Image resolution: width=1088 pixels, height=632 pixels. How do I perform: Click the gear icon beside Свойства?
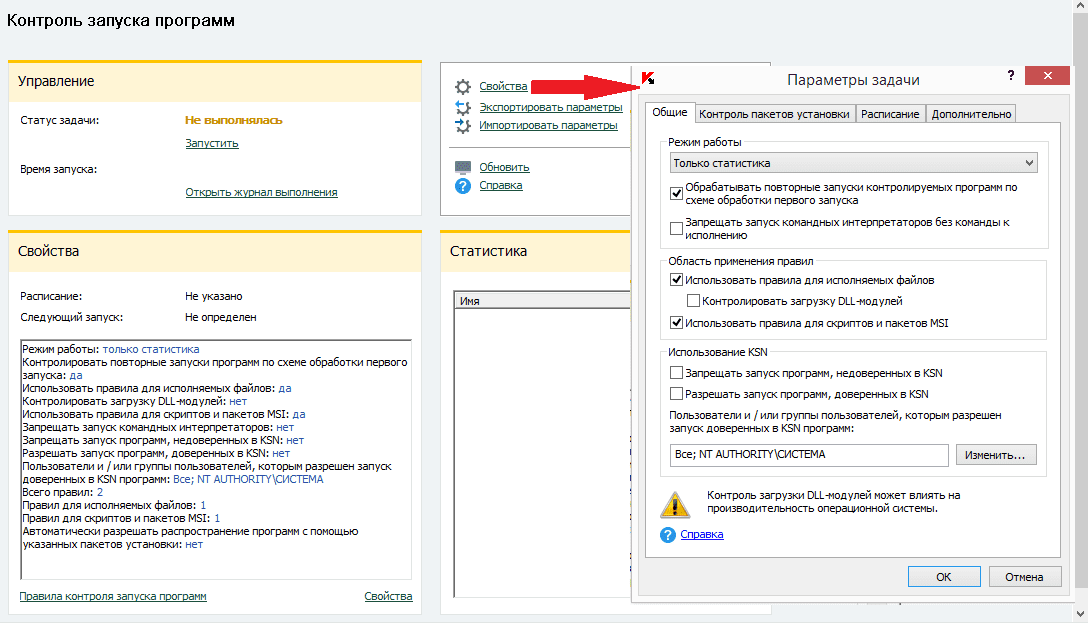tap(462, 87)
